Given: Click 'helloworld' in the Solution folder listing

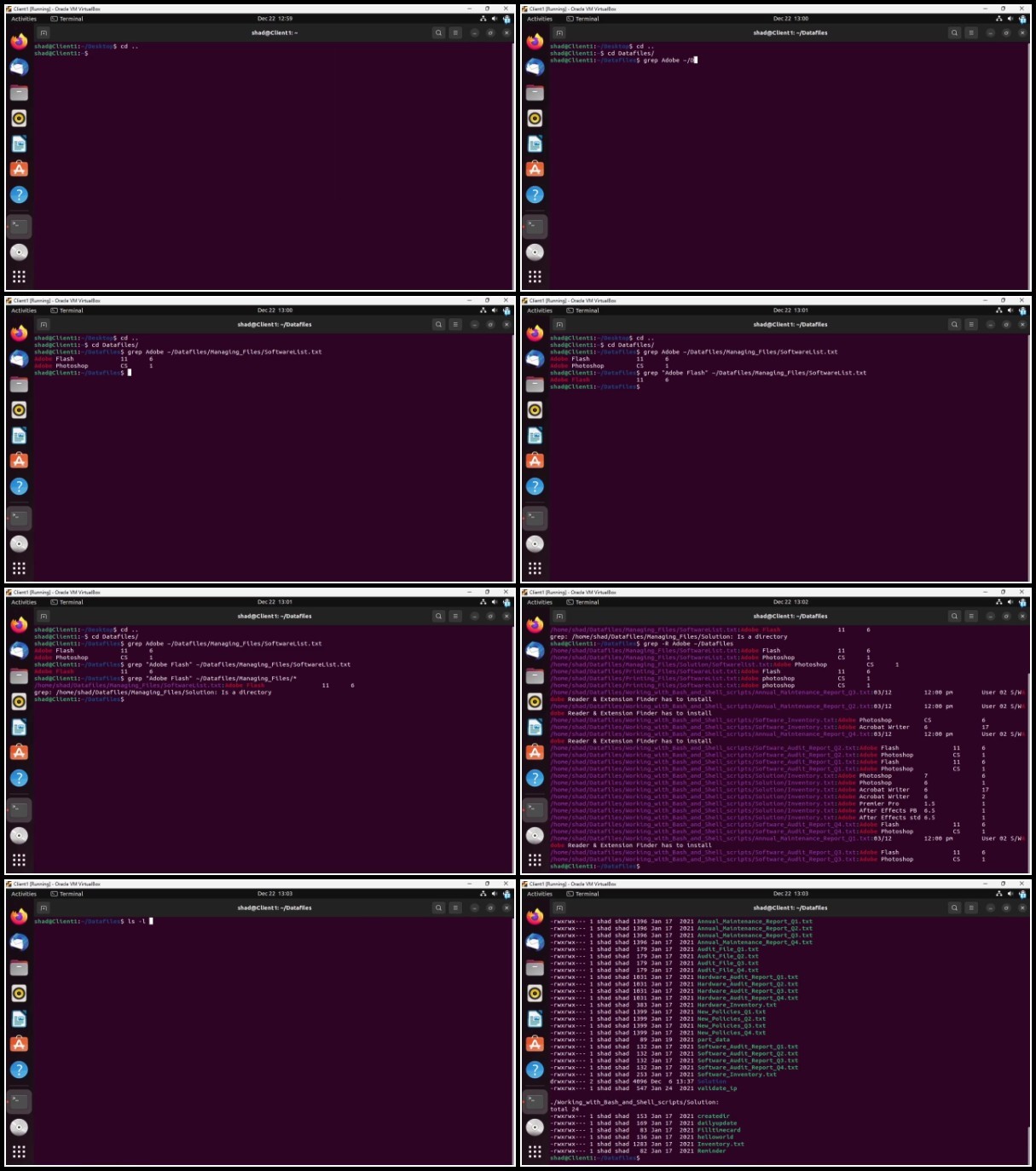Looking at the screenshot, I should click(x=715, y=1137).
